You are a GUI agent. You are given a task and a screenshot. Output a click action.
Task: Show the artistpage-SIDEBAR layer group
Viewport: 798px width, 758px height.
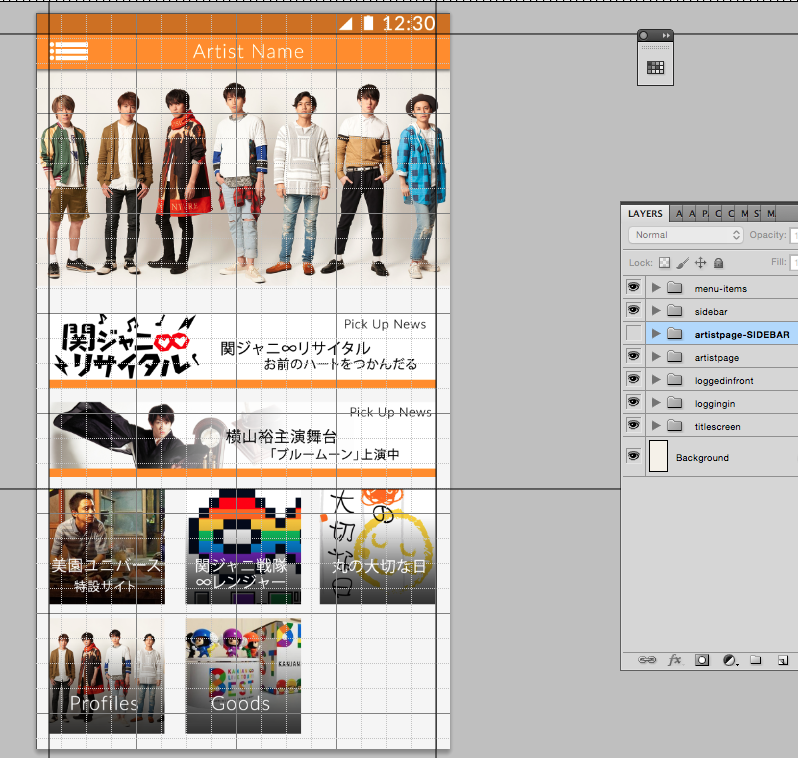633,334
